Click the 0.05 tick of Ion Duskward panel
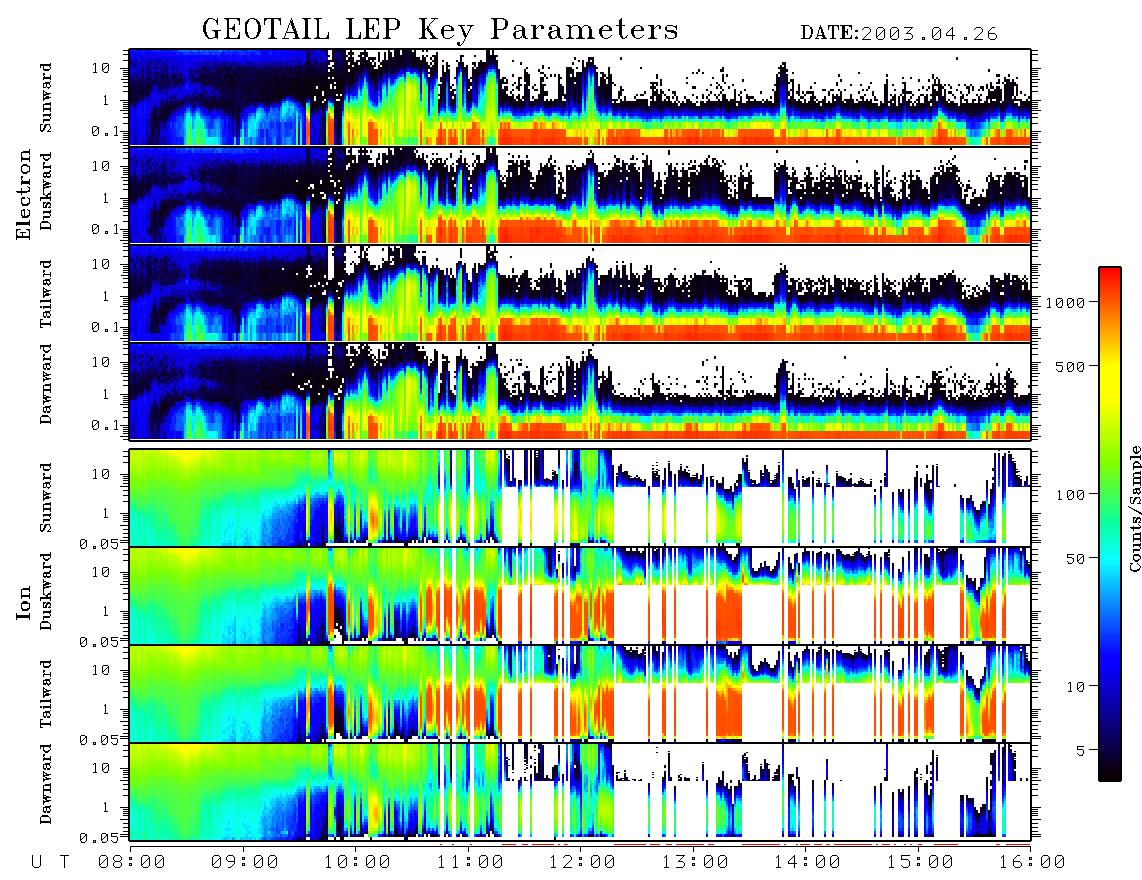 99,641
